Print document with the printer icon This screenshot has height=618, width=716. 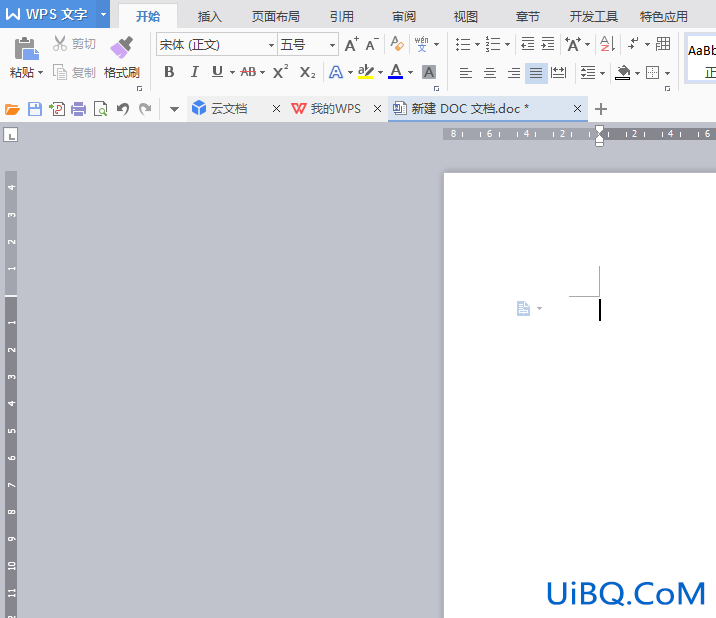coord(79,109)
